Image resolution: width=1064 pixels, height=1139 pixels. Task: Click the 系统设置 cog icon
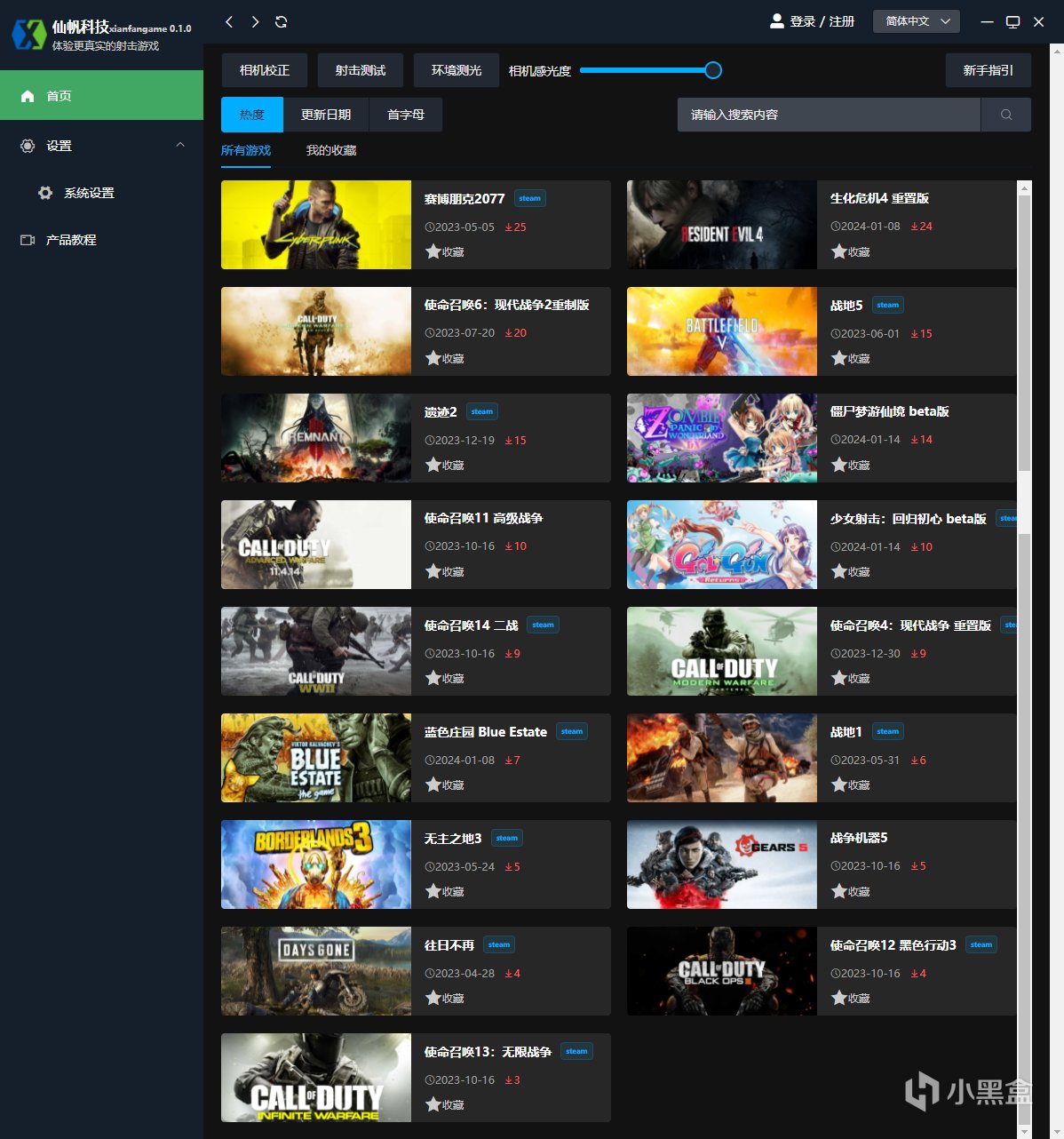click(45, 193)
